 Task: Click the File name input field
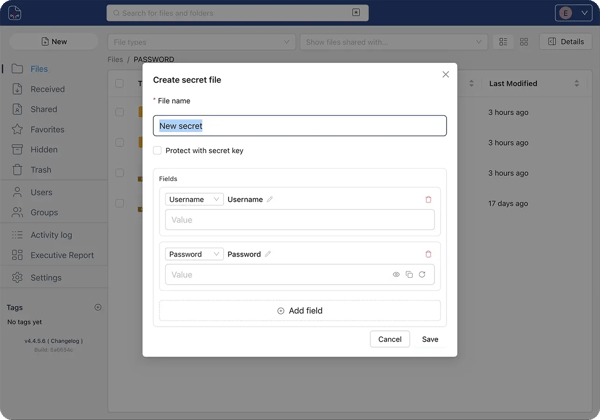(300, 126)
